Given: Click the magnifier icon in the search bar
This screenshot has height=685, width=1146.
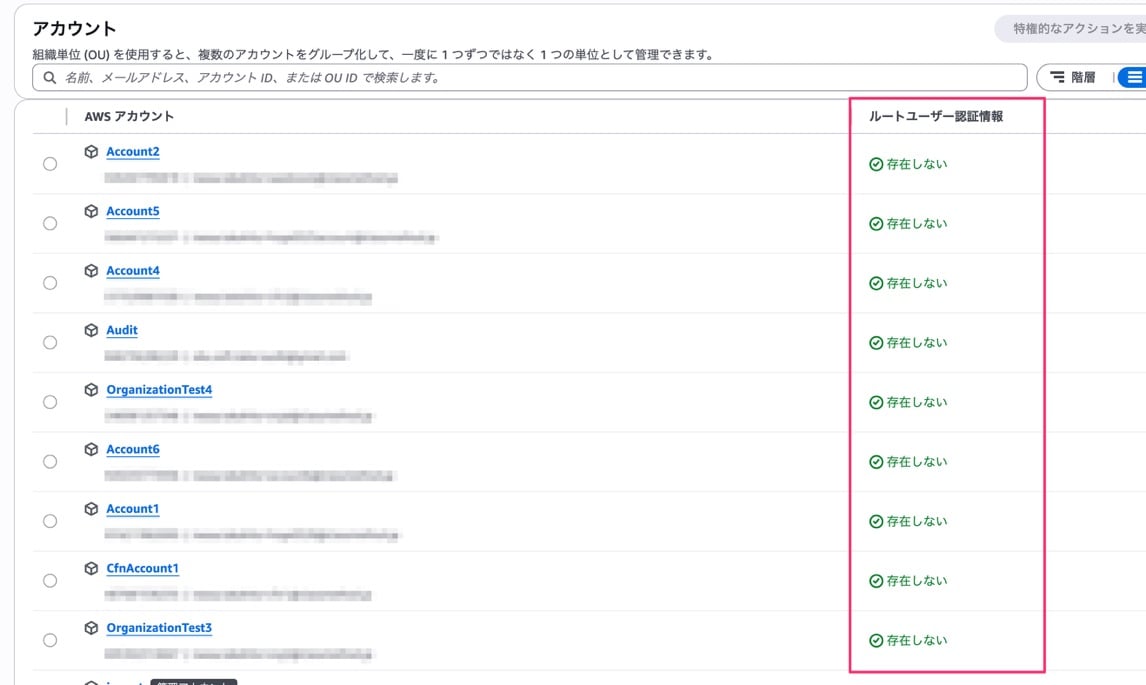Looking at the screenshot, I should (49, 77).
